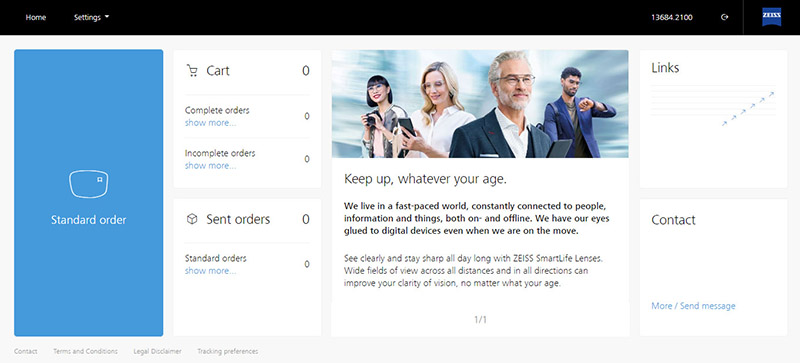
Task: Open the Legal Disclaimer footer link
Action: pyautogui.click(x=157, y=351)
